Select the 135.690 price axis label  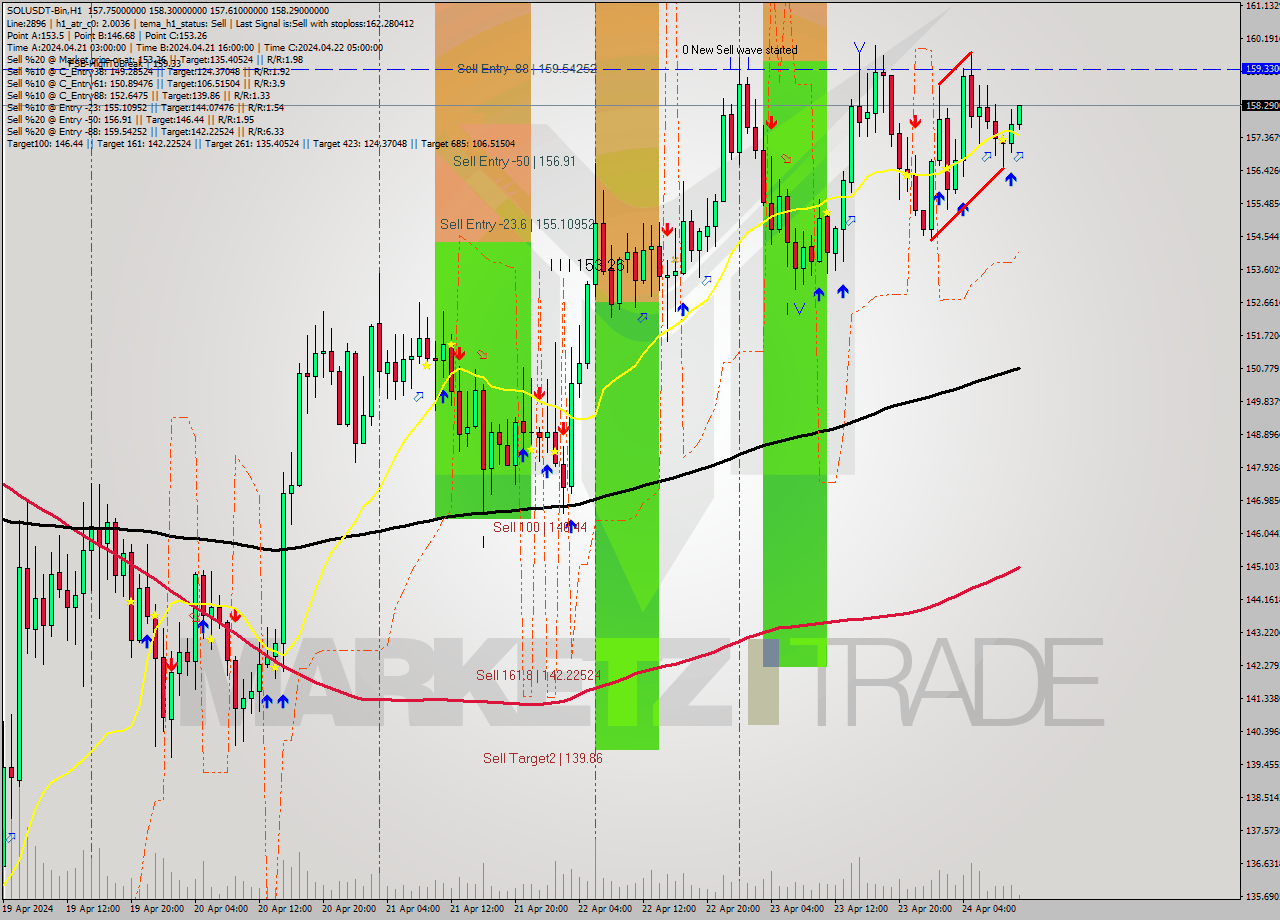click(1262, 896)
